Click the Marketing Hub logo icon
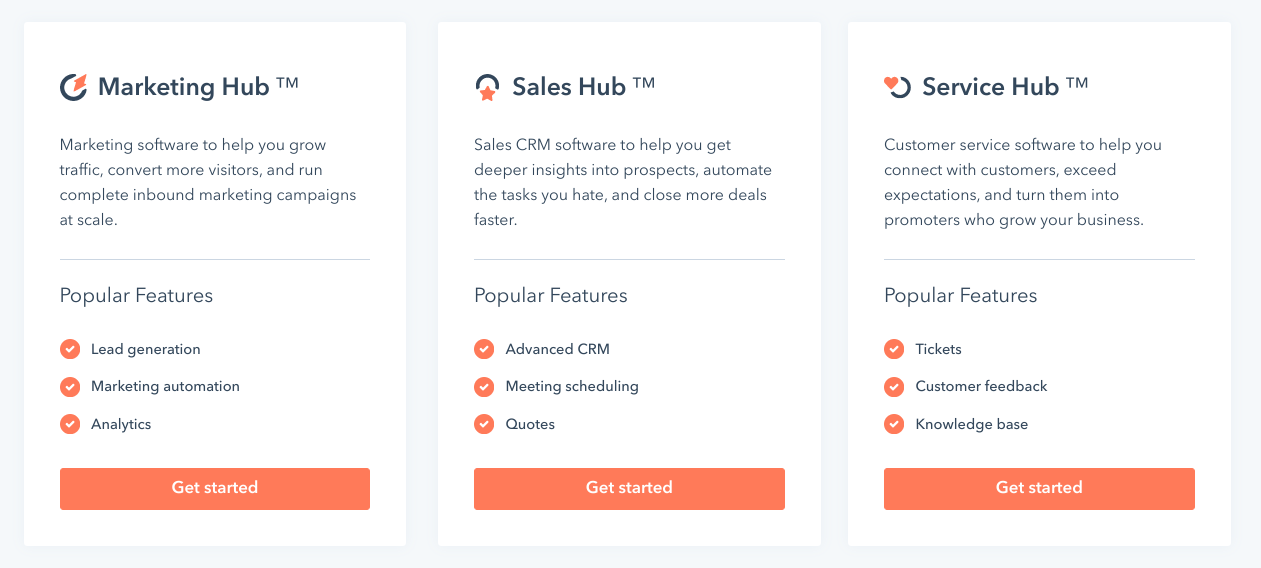 tap(74, 87)
